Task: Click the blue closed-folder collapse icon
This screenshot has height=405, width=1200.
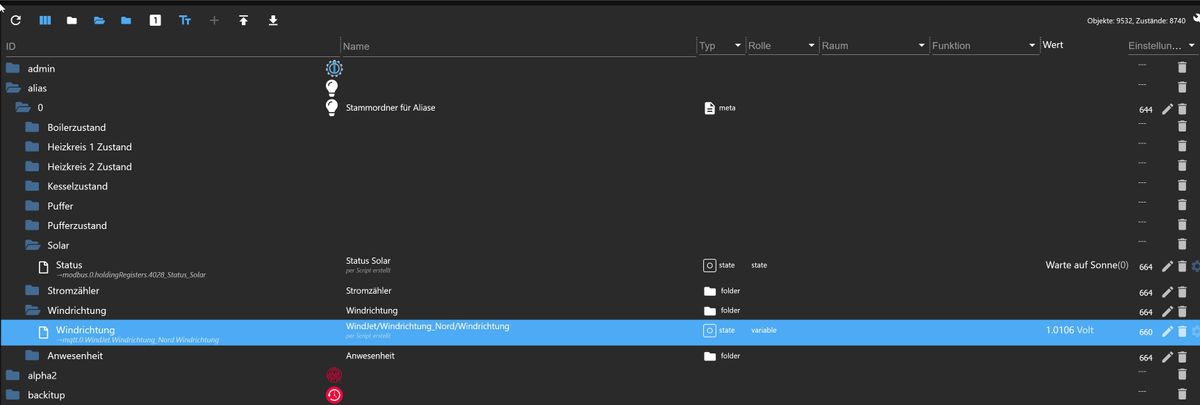Action: pos(126,20)
